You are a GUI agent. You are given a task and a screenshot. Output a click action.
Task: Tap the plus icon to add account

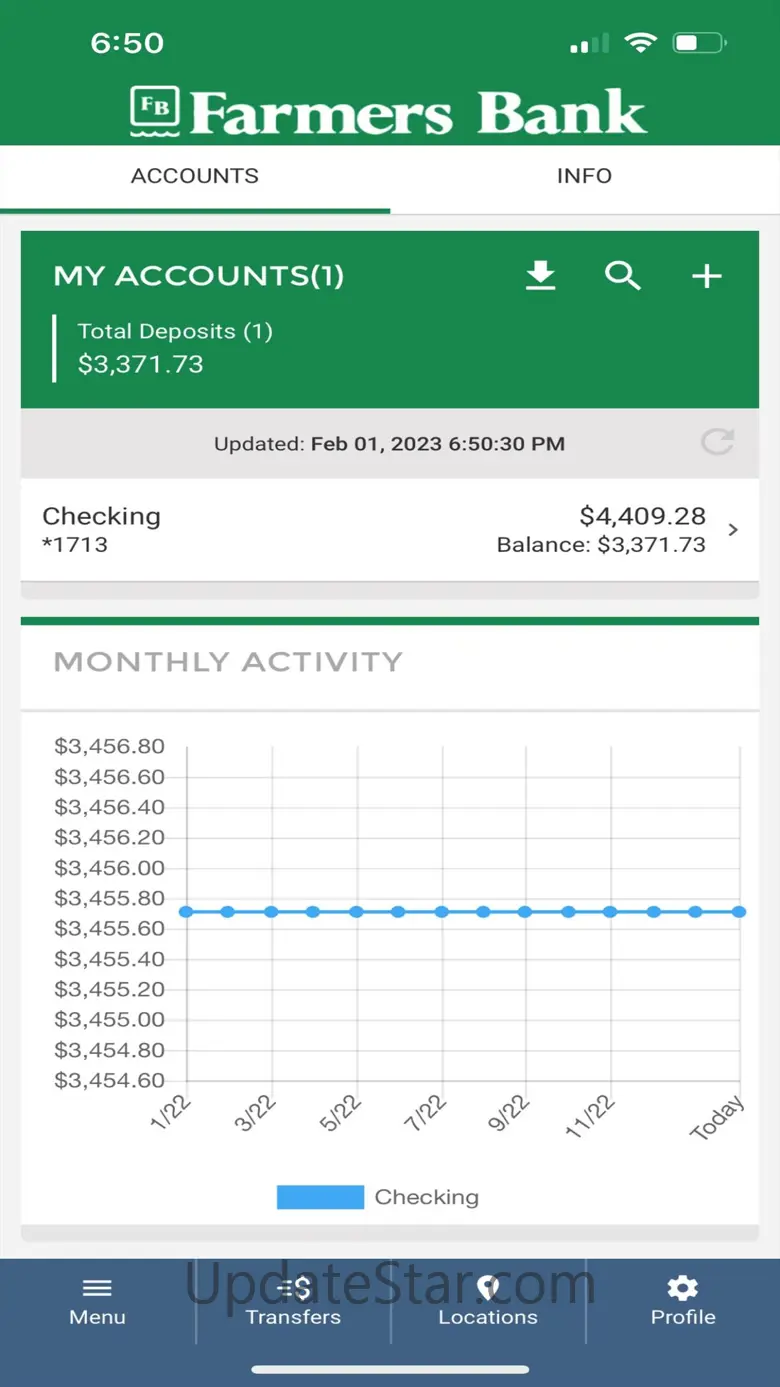pos(706,276)
